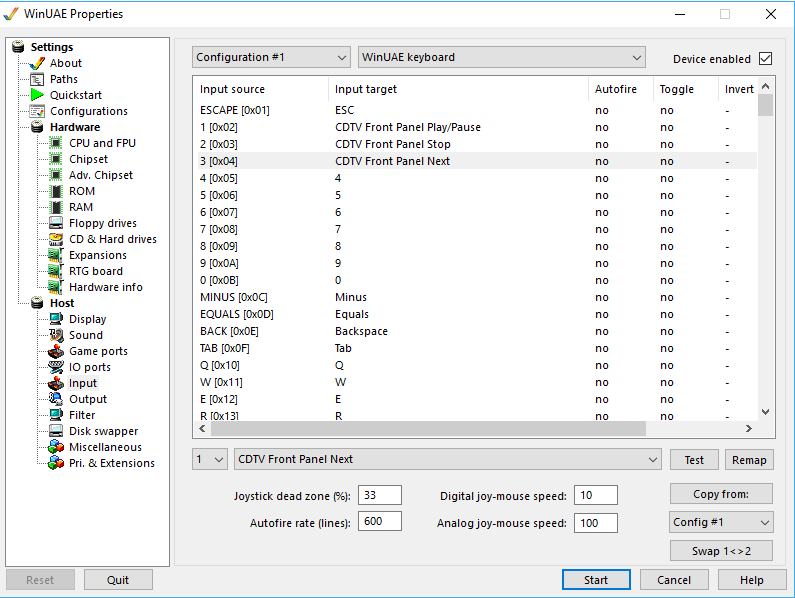This screenshot has width=795, height=598.
Task: Click the Miscellaneous cubes icon
Action: click(x=56, y=447)
